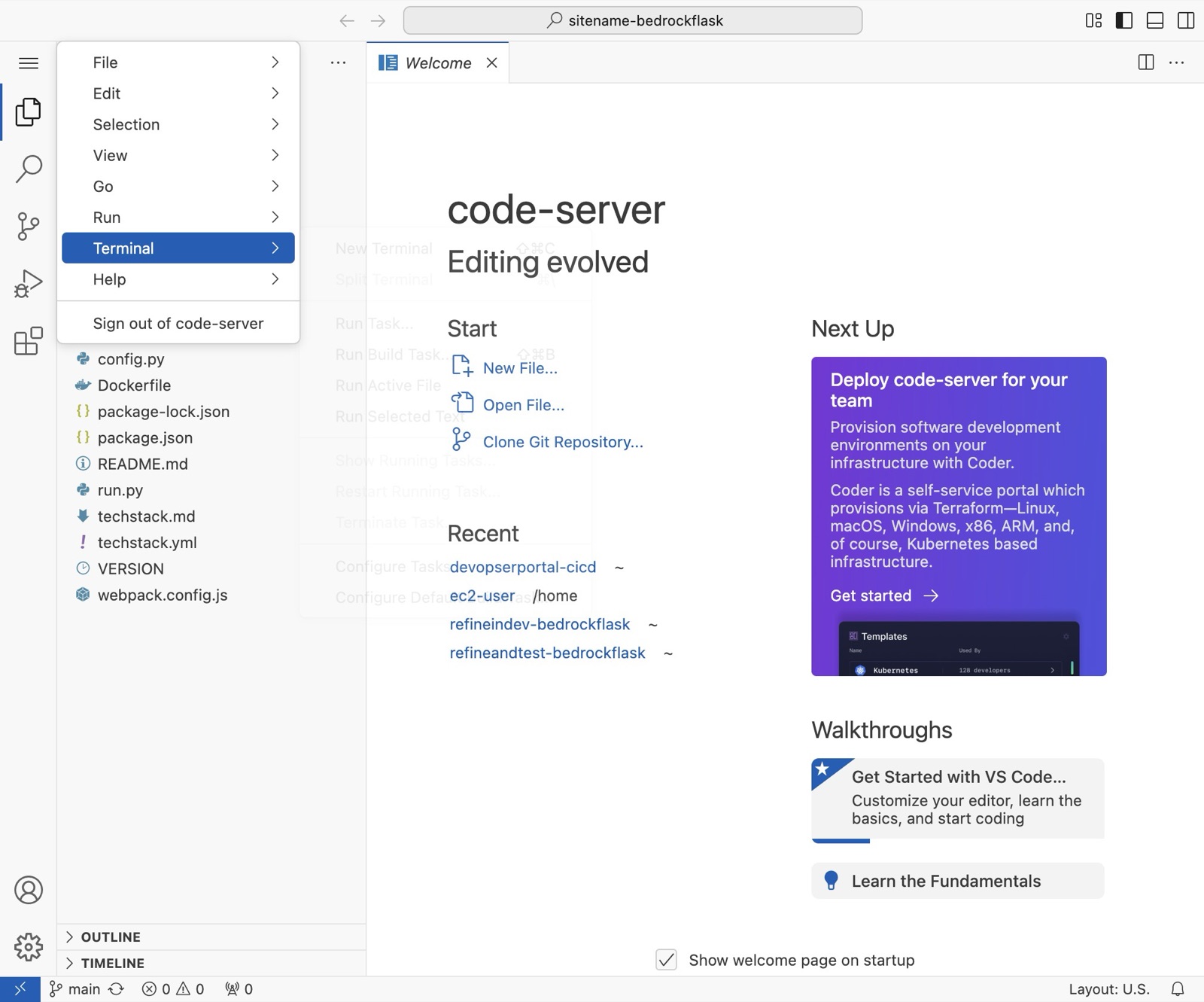Open the Terminal submenu

tap(178, 248)
